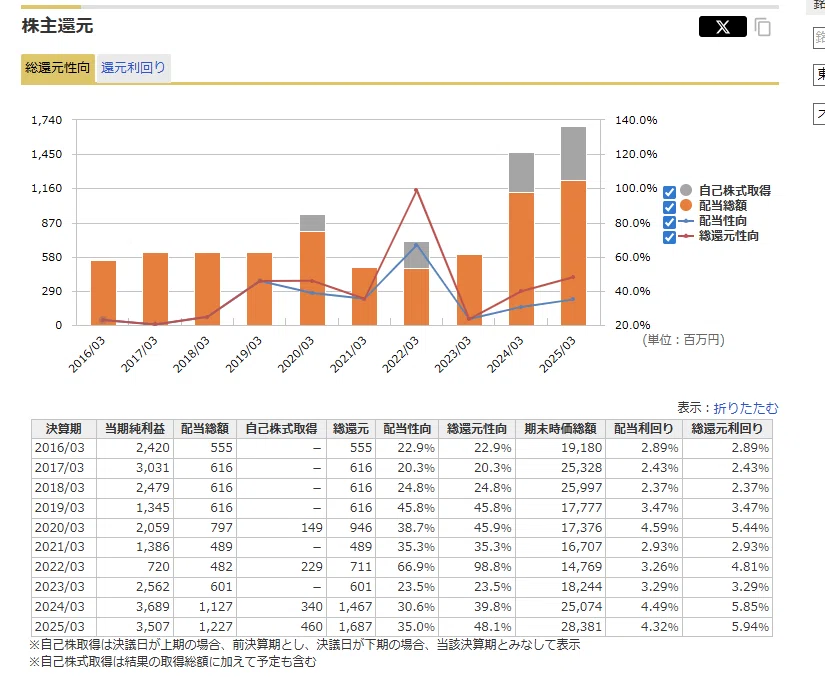The height and width of the screenshot is (677, 825).
Task: Click the 配当性向 table column header
Action: [x=407, y=429]
